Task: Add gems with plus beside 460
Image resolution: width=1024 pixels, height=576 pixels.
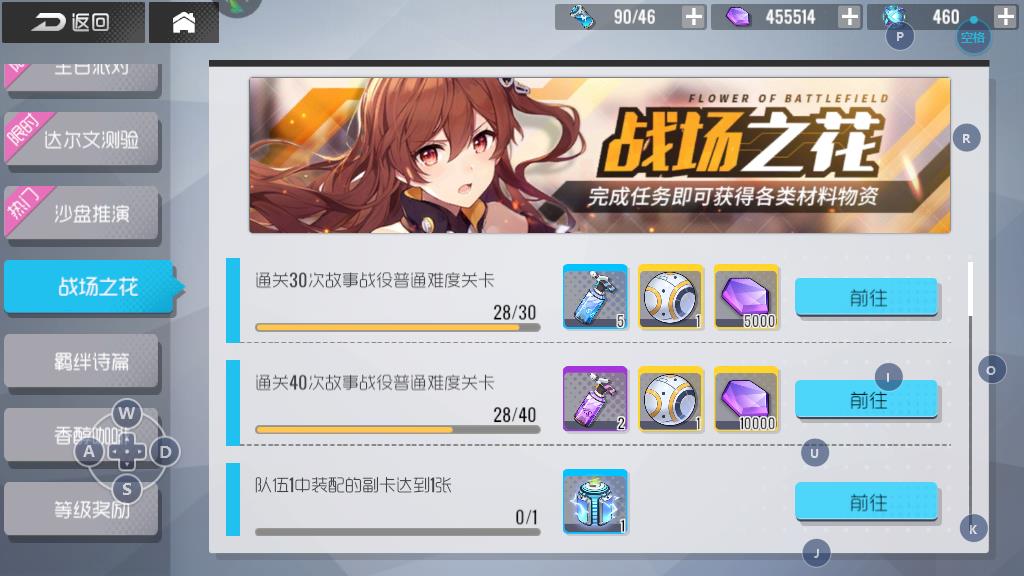Action: [x=1005, y=17]
